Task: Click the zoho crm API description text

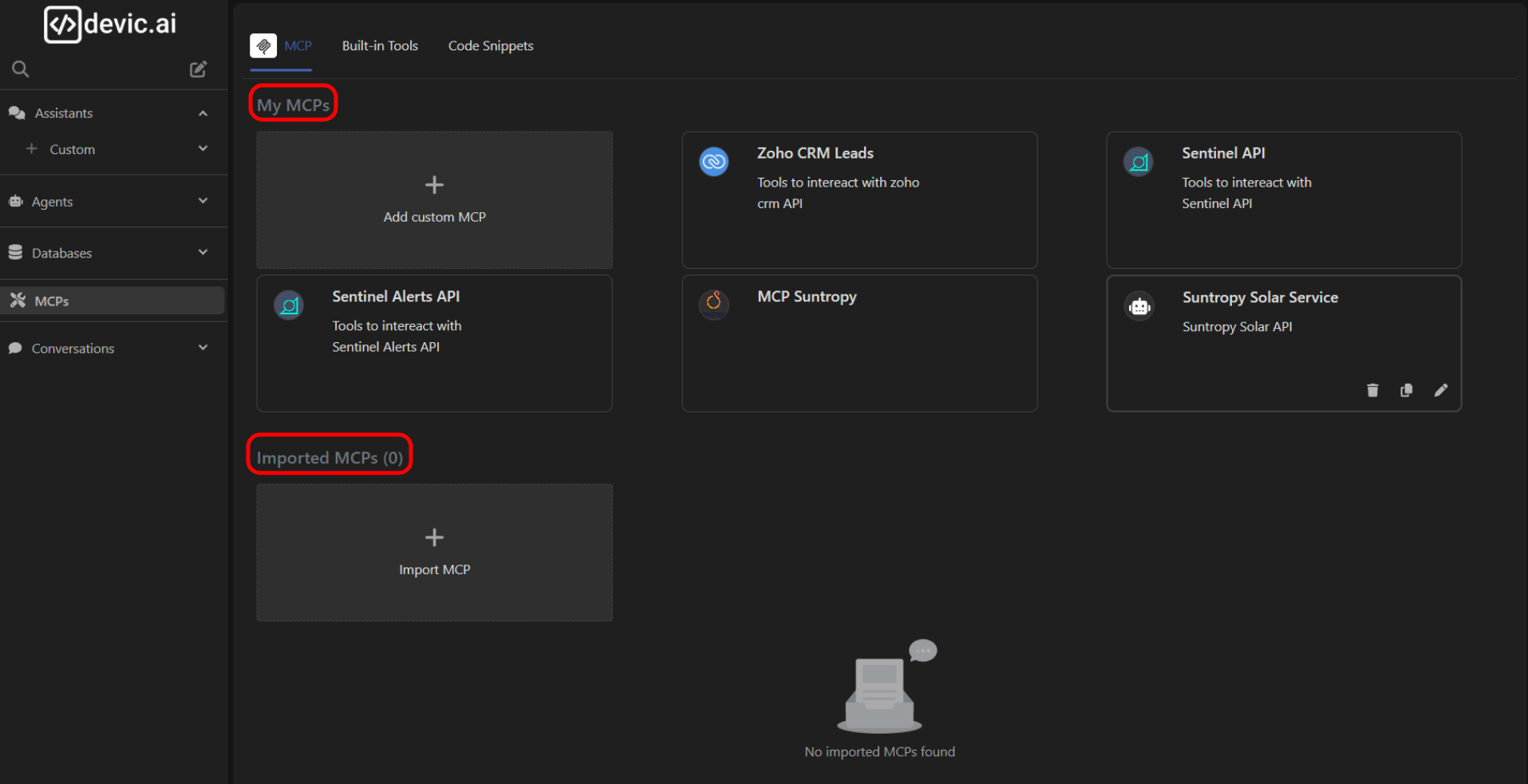Action: [x=838, y=193]
